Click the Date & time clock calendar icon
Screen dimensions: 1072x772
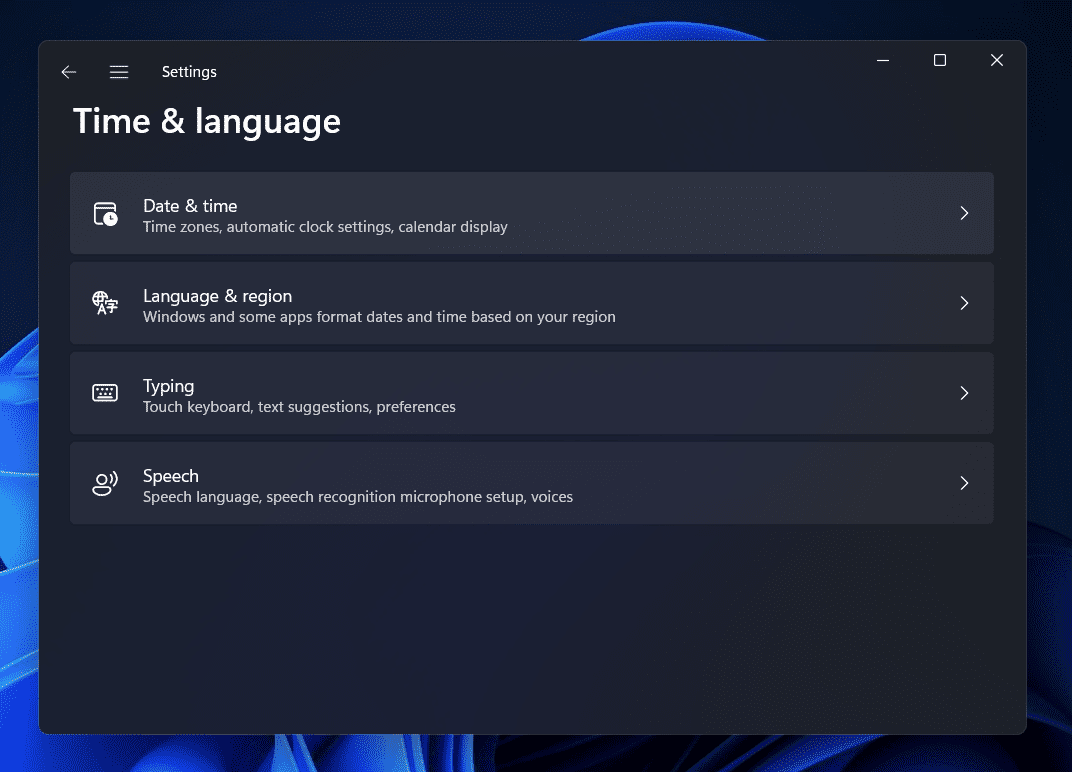click(x=105, y=213)
